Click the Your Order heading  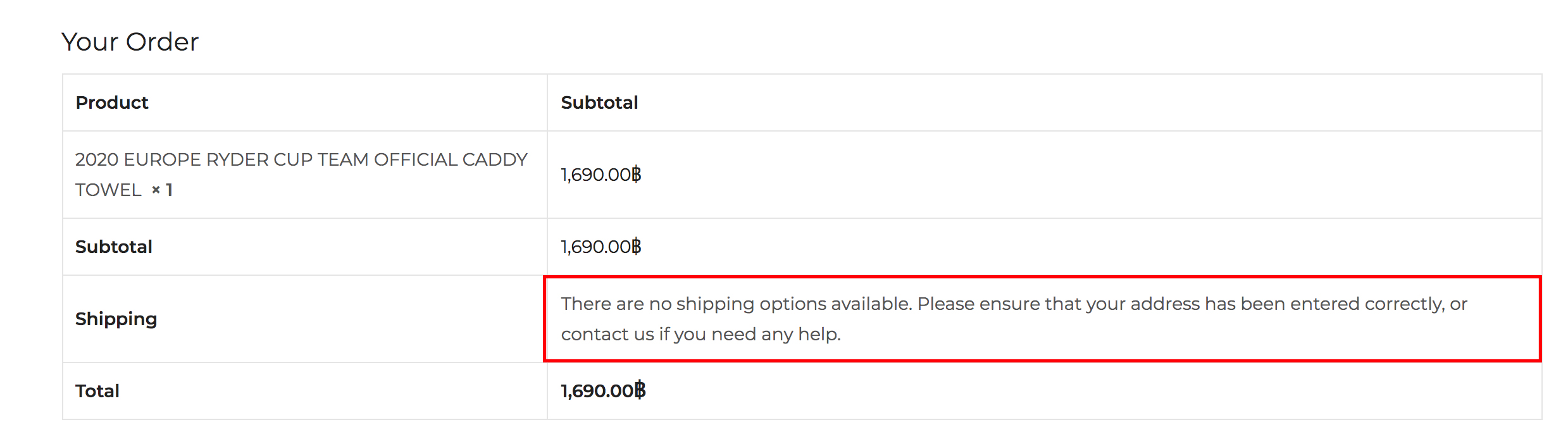click(130, 42)
